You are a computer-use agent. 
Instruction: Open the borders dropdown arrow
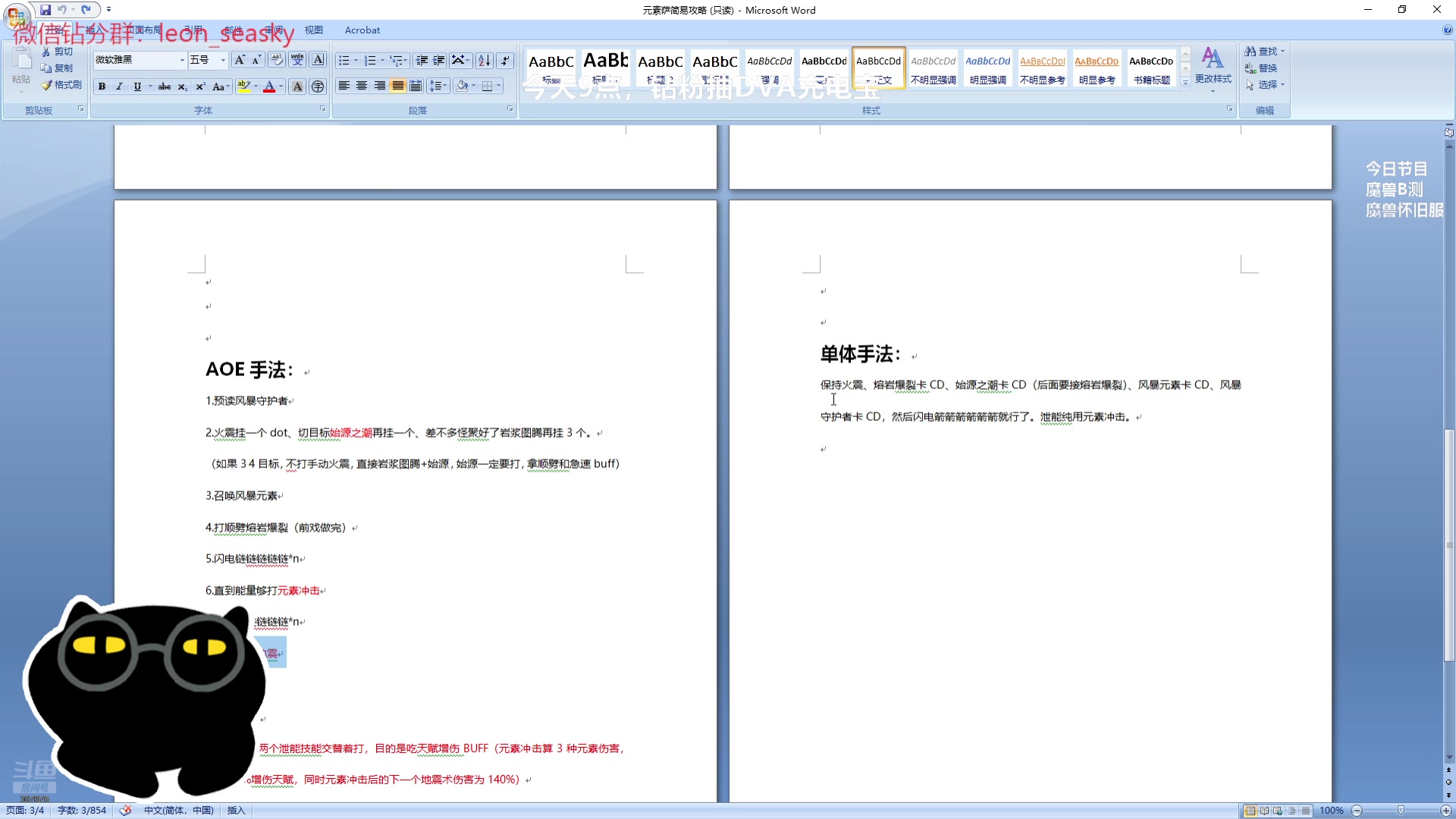click(x=499, y=86)
